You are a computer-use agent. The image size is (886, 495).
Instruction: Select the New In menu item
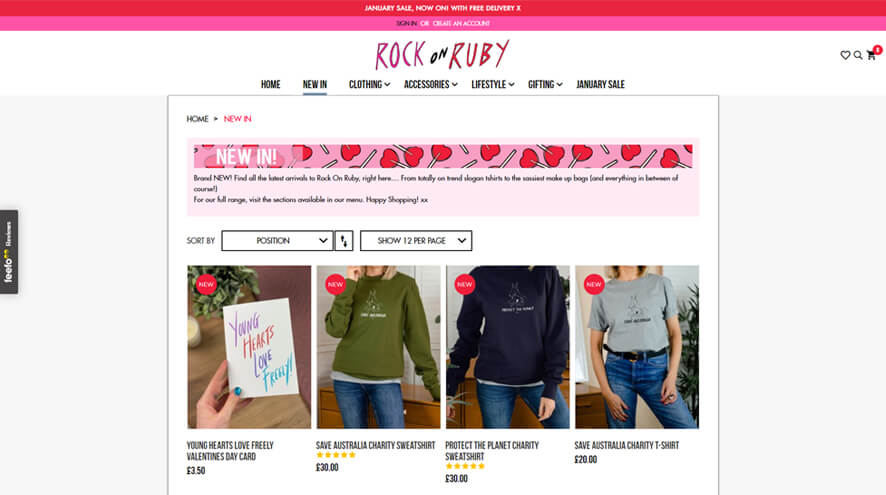coord(315,84)
